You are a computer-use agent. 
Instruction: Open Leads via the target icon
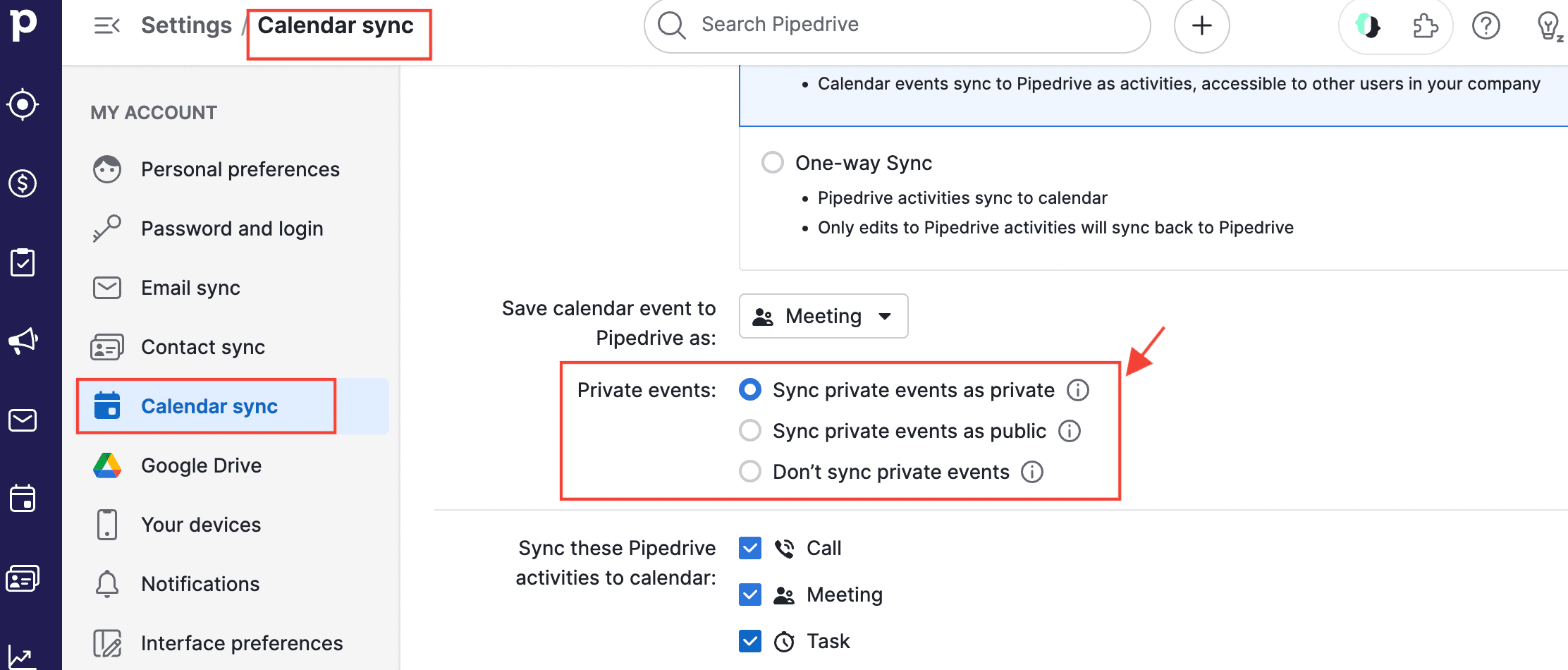tap(23, 104)
